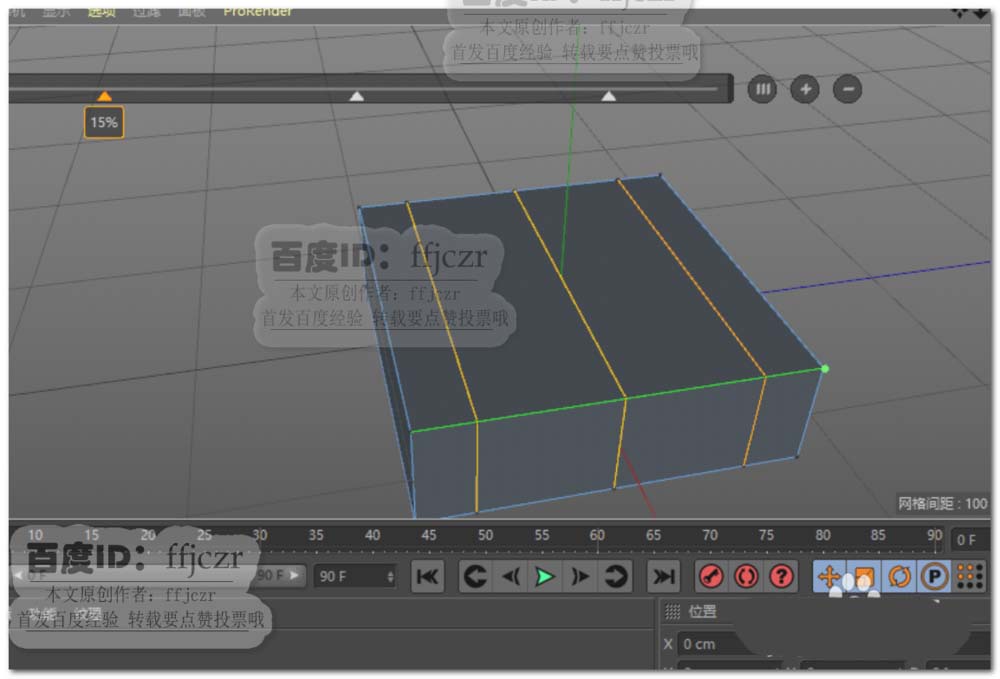
Task: Go to end of animation
Action: coord(663,576)
